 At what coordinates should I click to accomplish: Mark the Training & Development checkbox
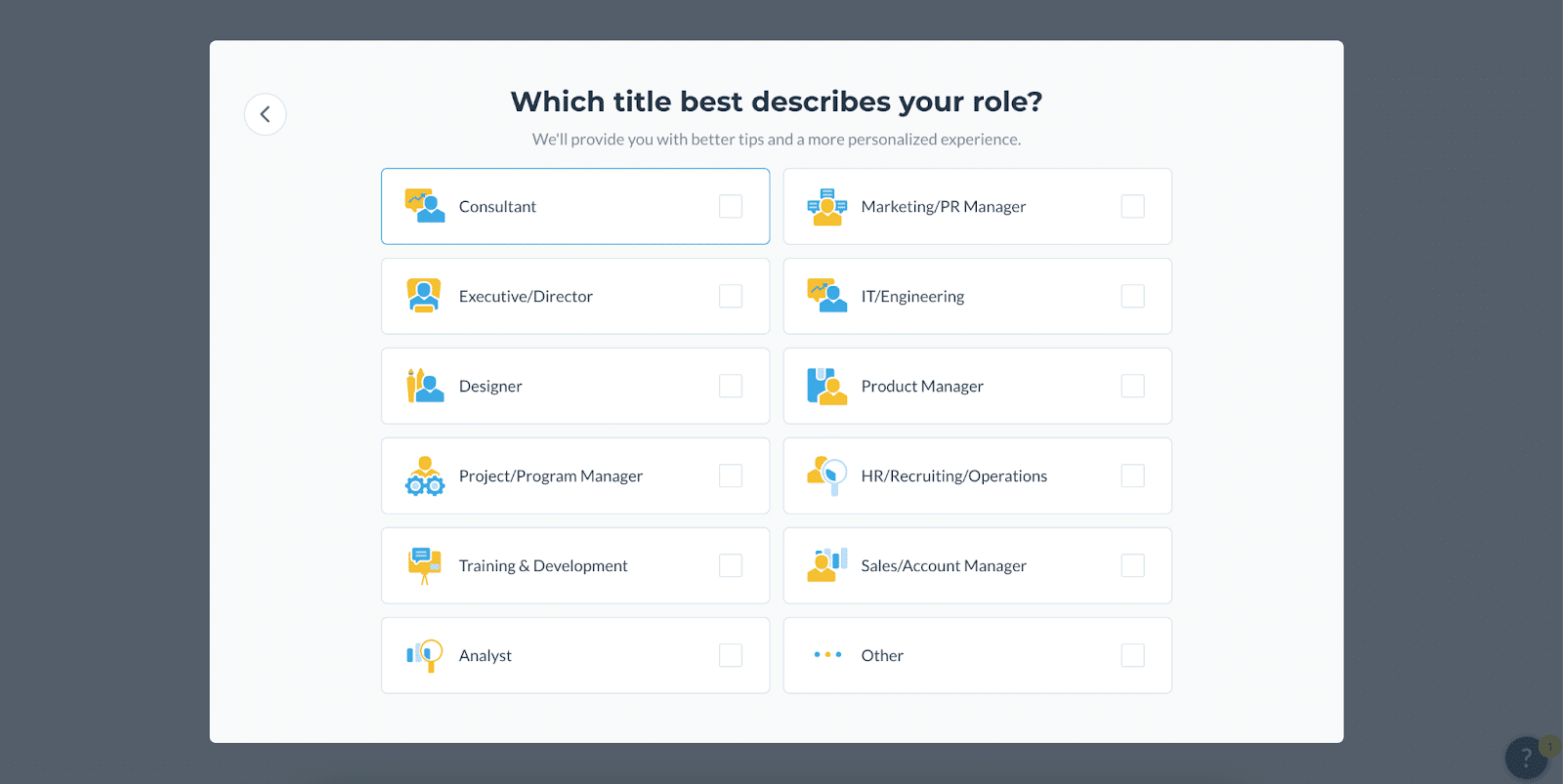pos(731,565)
